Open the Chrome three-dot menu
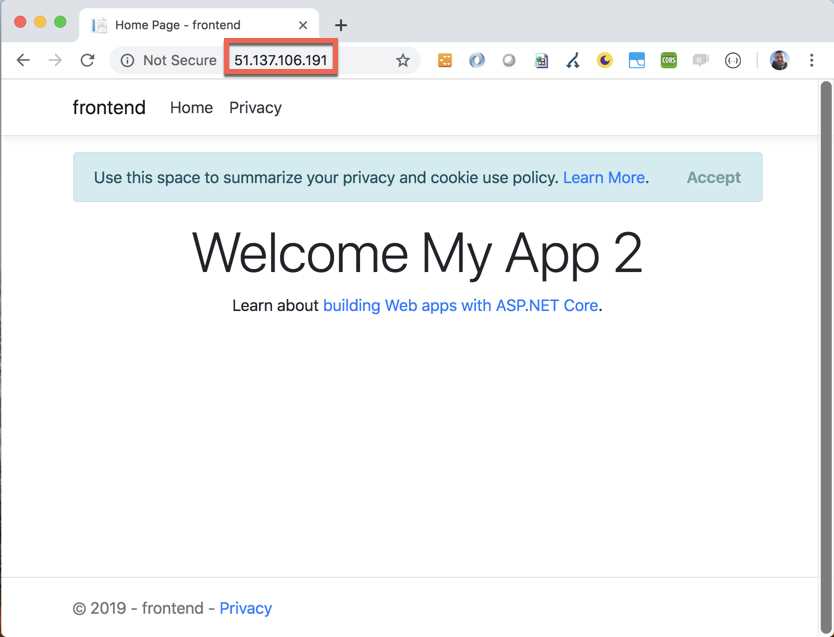834x637 pixels. coord(812,60)
